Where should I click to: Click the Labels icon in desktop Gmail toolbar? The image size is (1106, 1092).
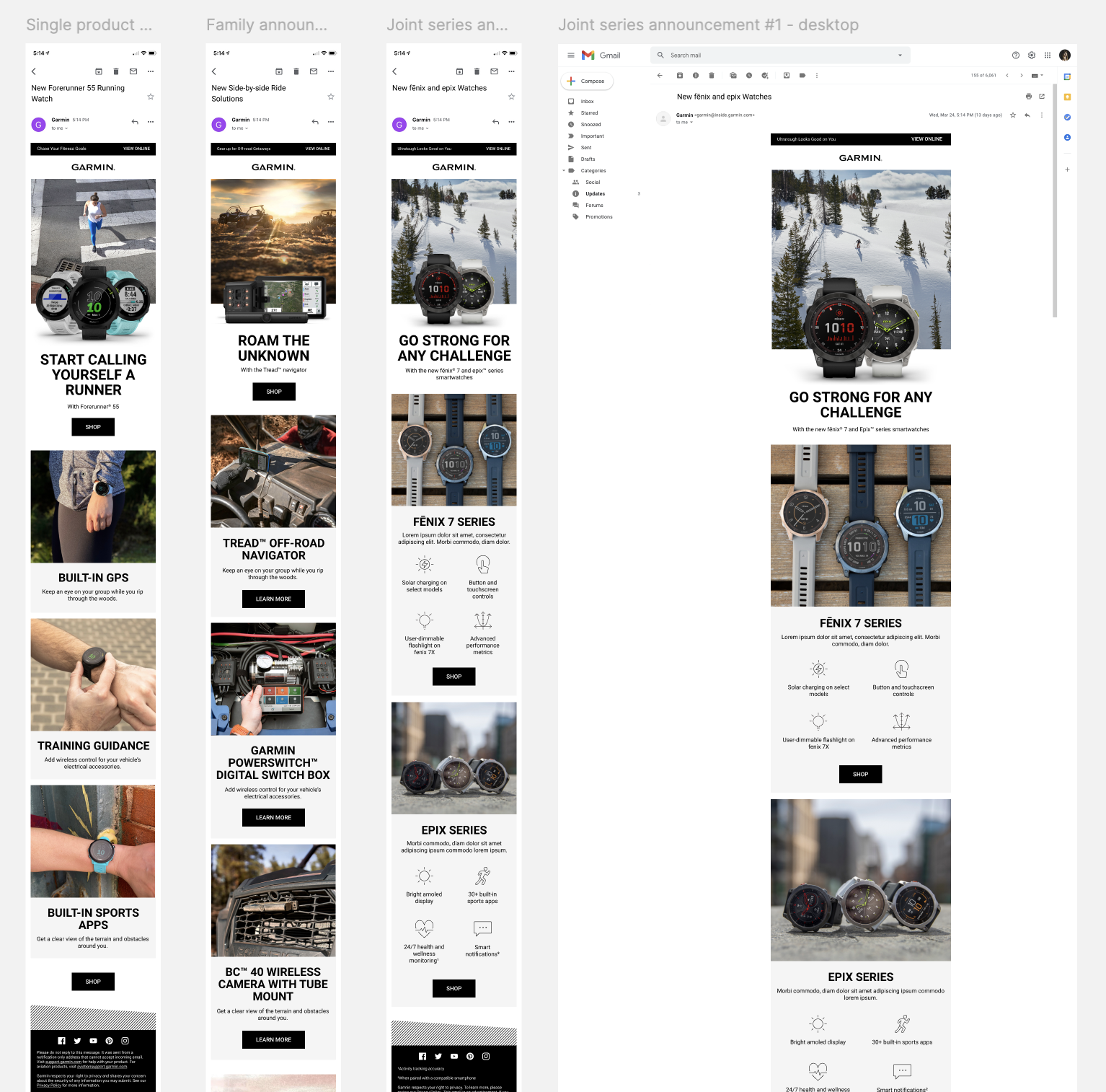click(x=802, y=75)
